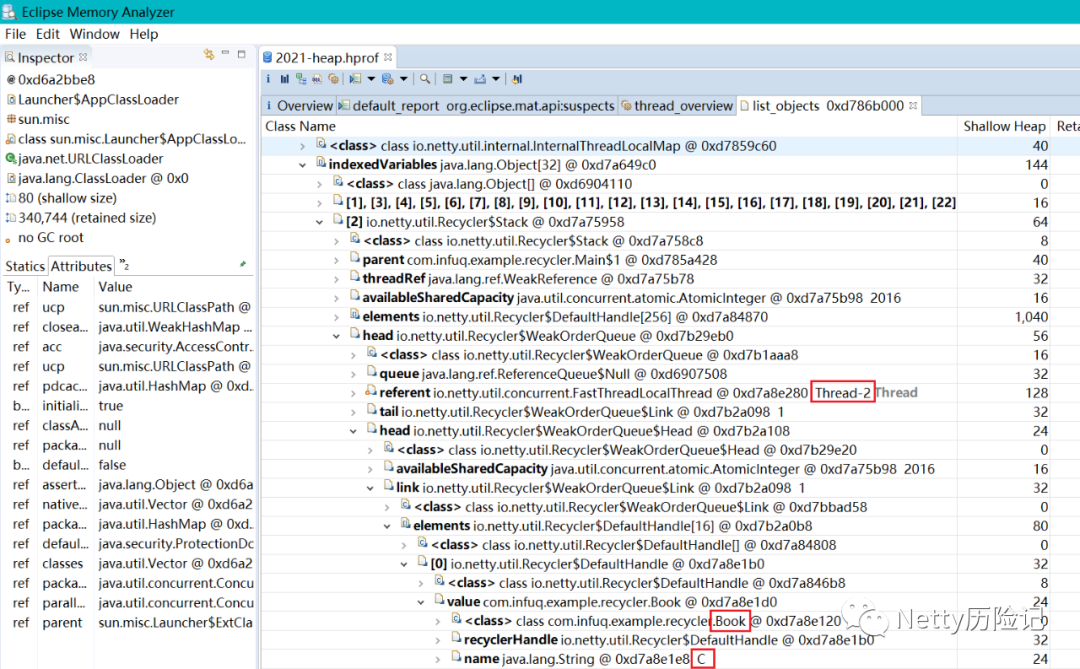Click the 2021-heap.hprof database tab icon
Image resolution: width=1080 pixels, height=669 pixels.
click(267, 57)
